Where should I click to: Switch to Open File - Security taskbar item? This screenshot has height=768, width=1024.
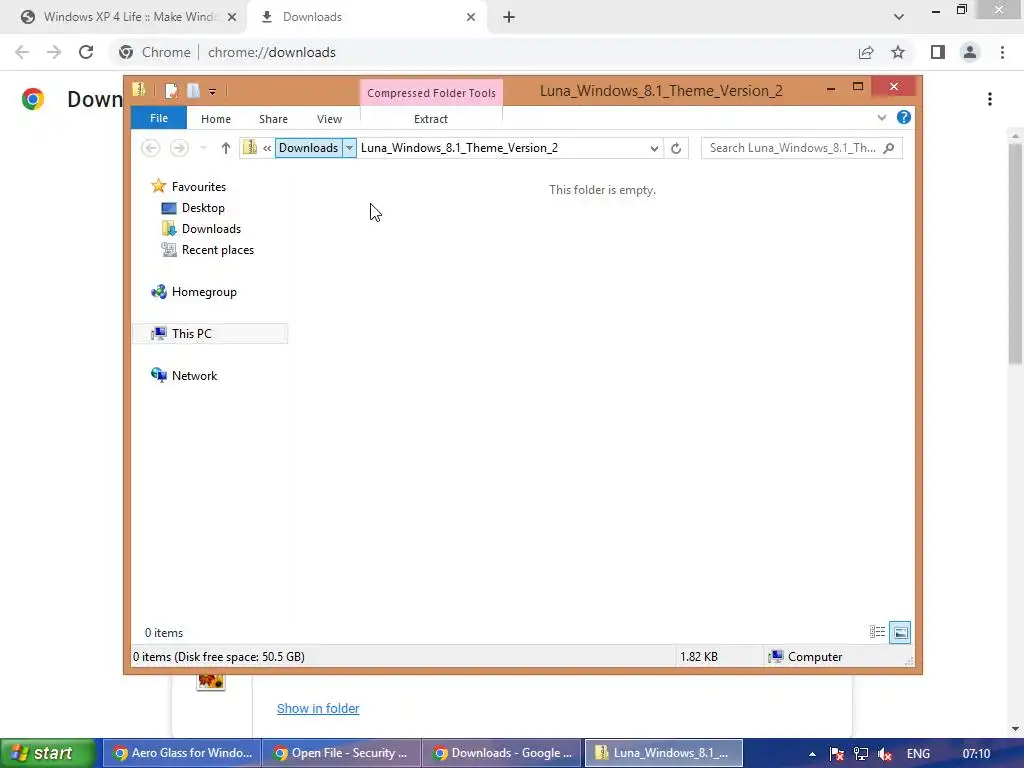(x=342, y=753)
